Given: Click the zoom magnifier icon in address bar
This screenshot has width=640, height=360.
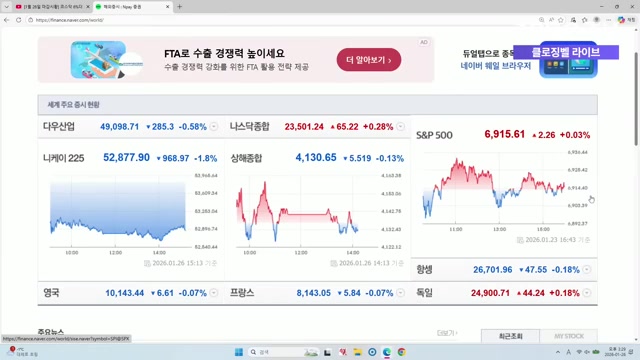Looking at the screenshot, I should pyautogui.click(x=541, y=20).
